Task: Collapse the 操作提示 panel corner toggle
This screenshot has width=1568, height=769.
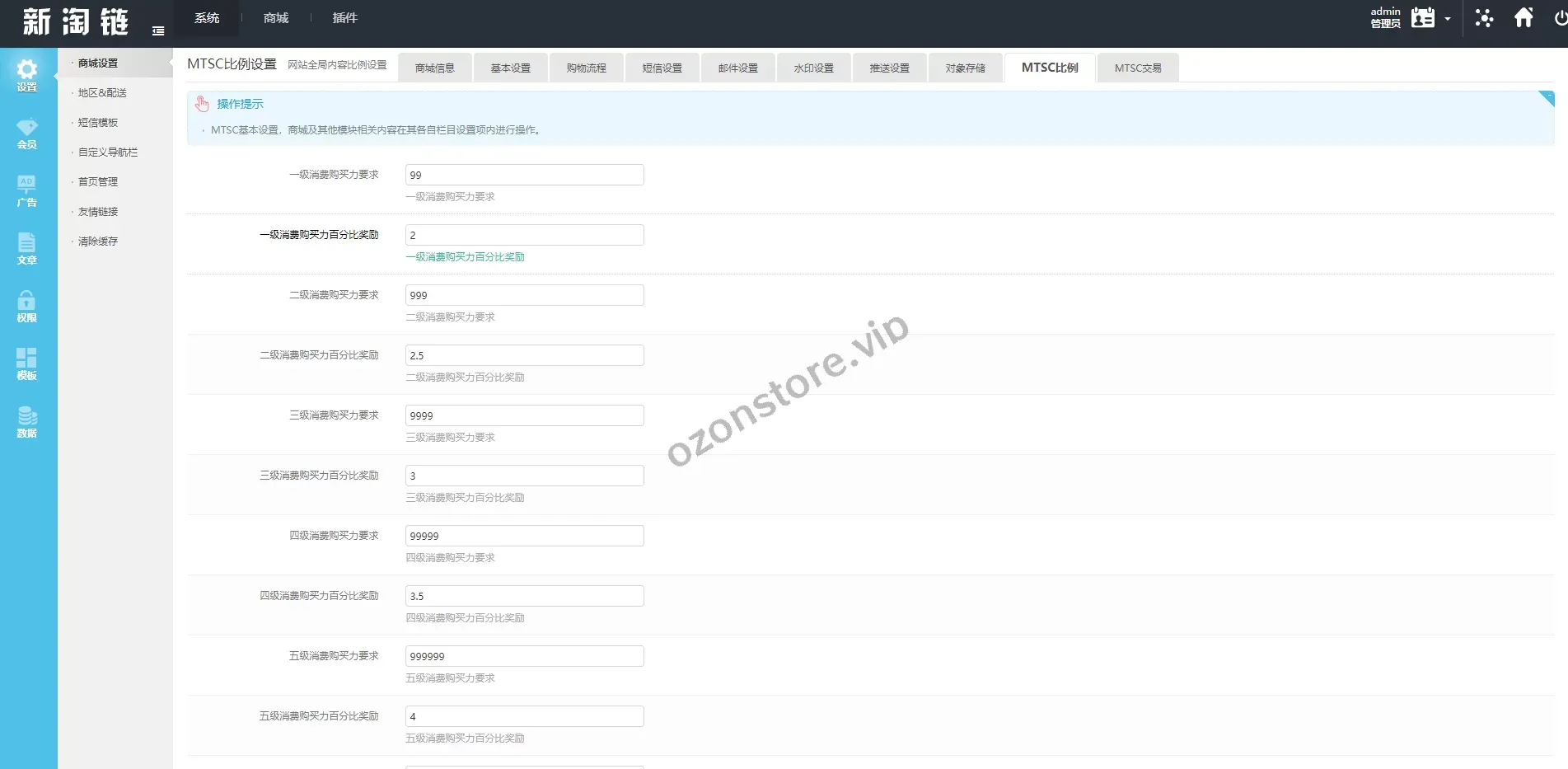Action: 1546,98
